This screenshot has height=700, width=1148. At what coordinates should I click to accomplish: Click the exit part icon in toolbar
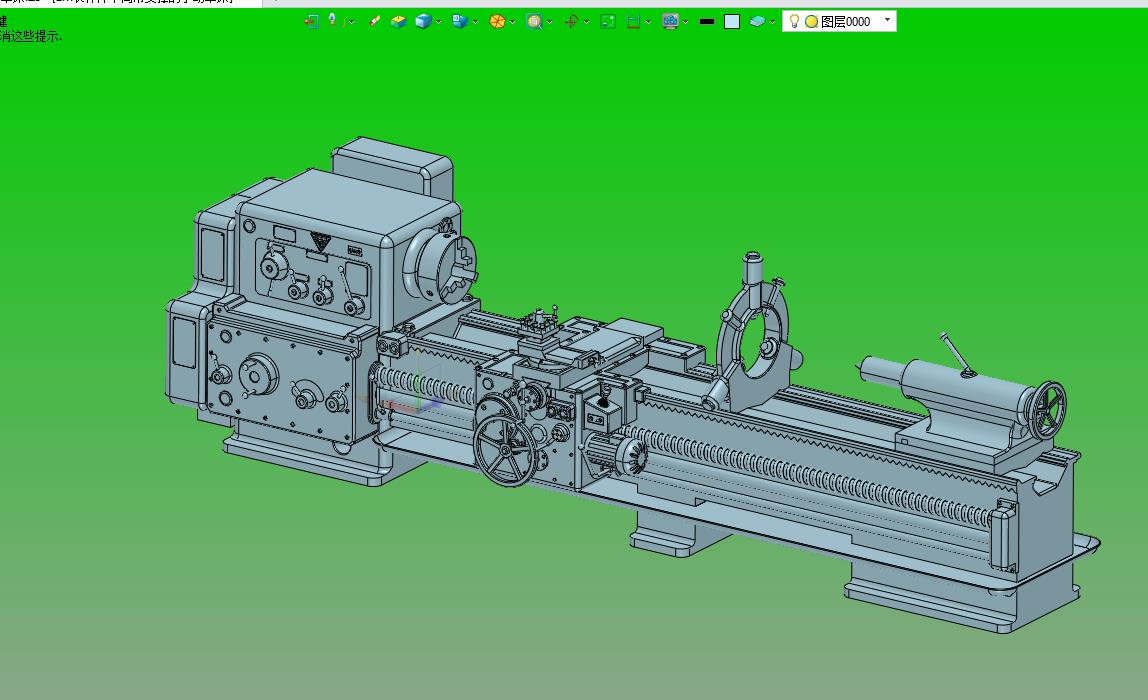pos(311,21)
